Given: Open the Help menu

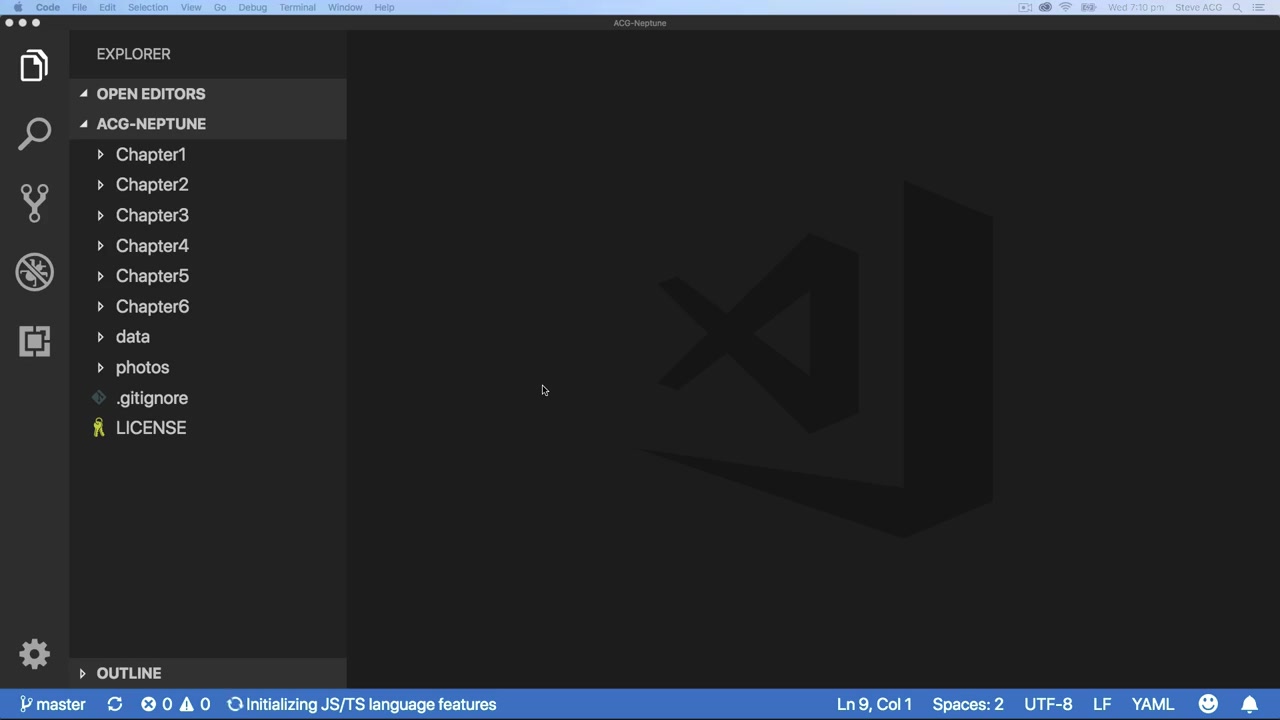Looking at the screenshot, I should tap(384, 7).
